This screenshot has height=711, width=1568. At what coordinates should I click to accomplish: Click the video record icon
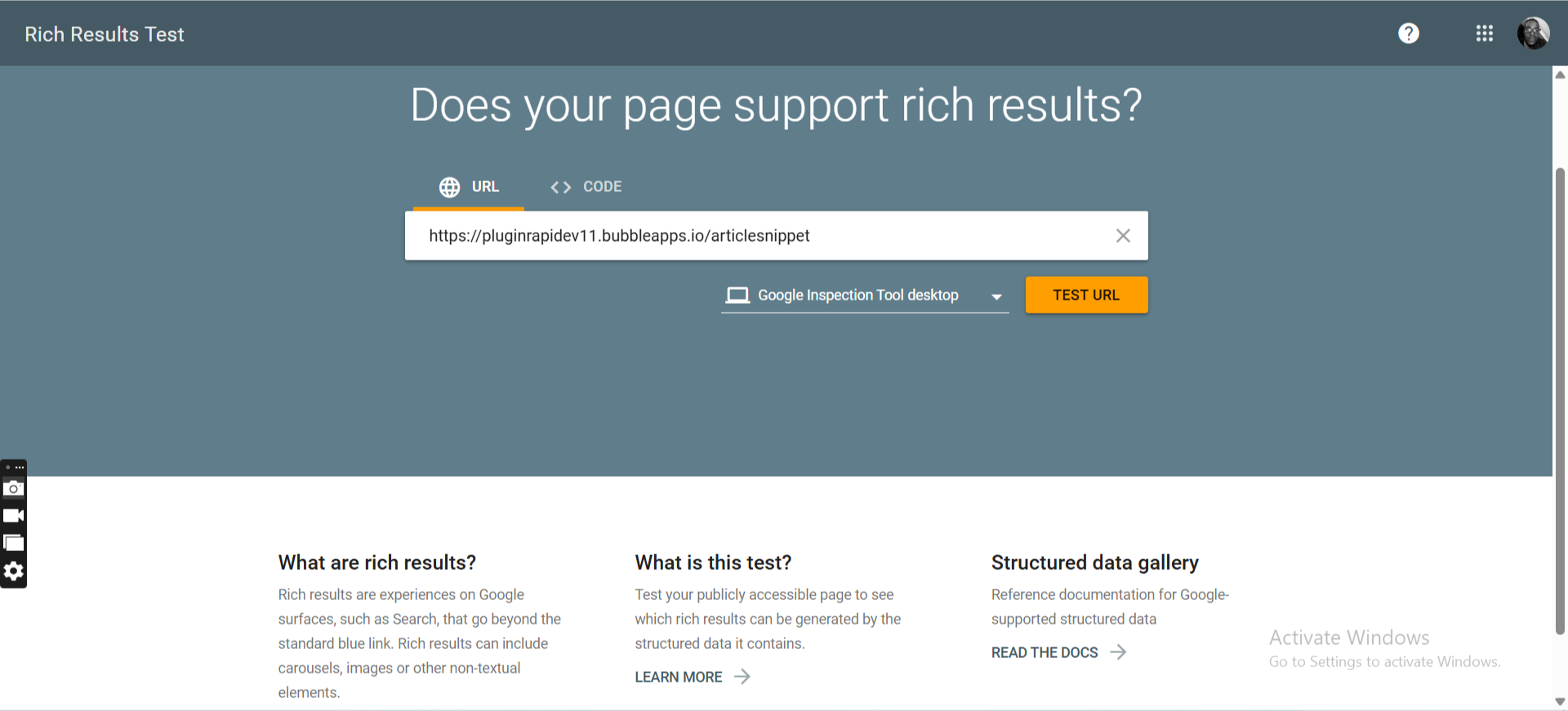(x=14, y=516)
